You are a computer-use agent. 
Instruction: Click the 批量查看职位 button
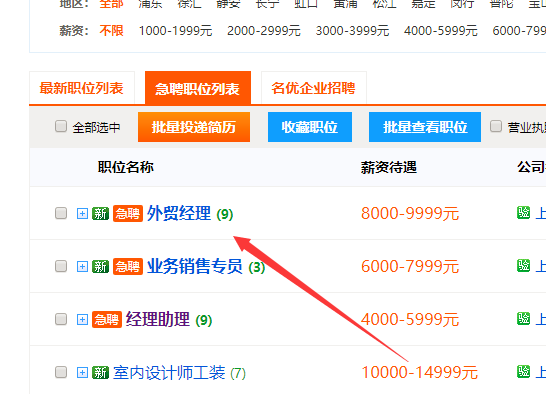[425, 127]
